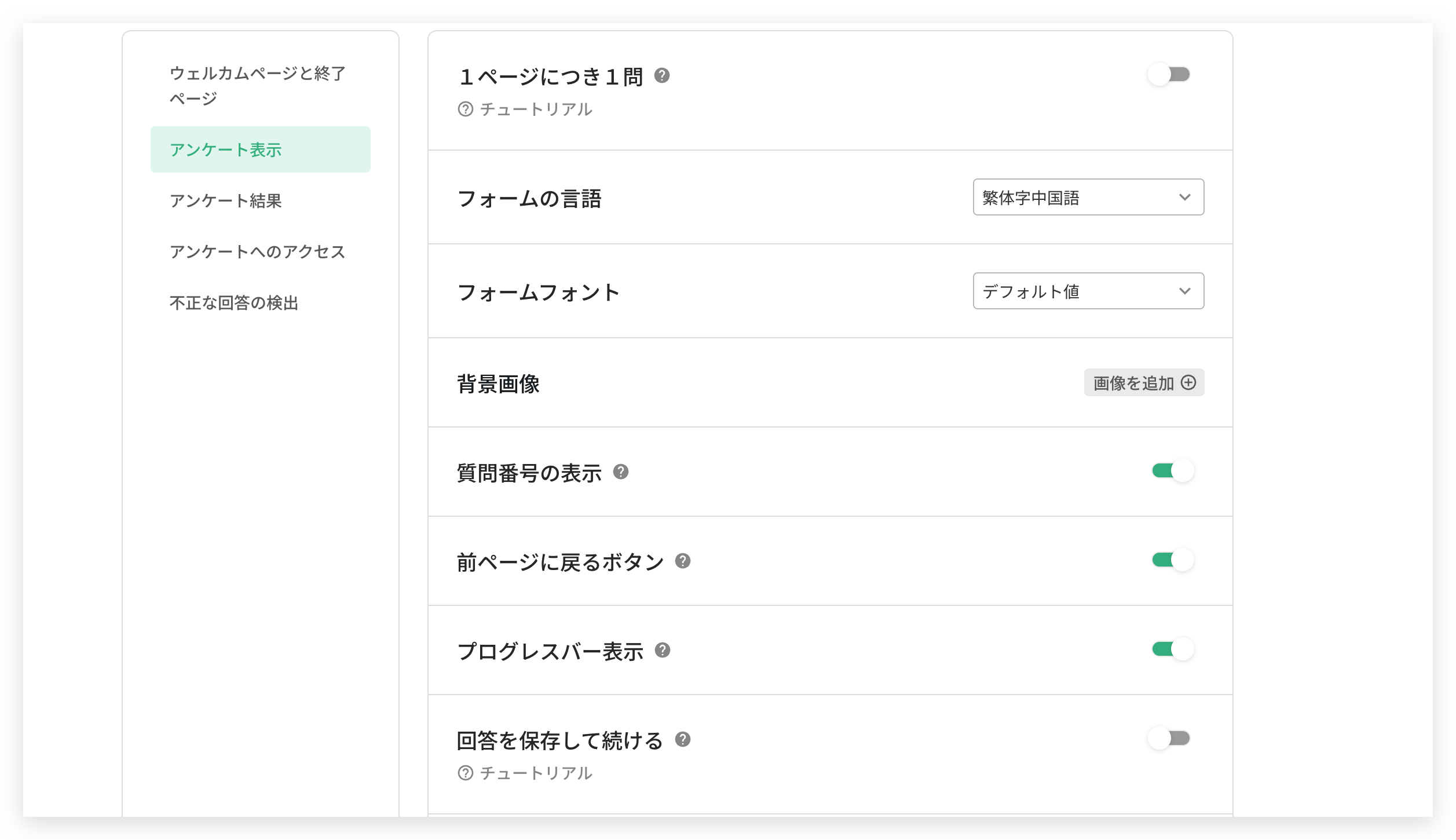Screen dimensions: 1456x840
Task: Click tutorial icon under 回答を保存して続ける
Action: click(466, 773)
